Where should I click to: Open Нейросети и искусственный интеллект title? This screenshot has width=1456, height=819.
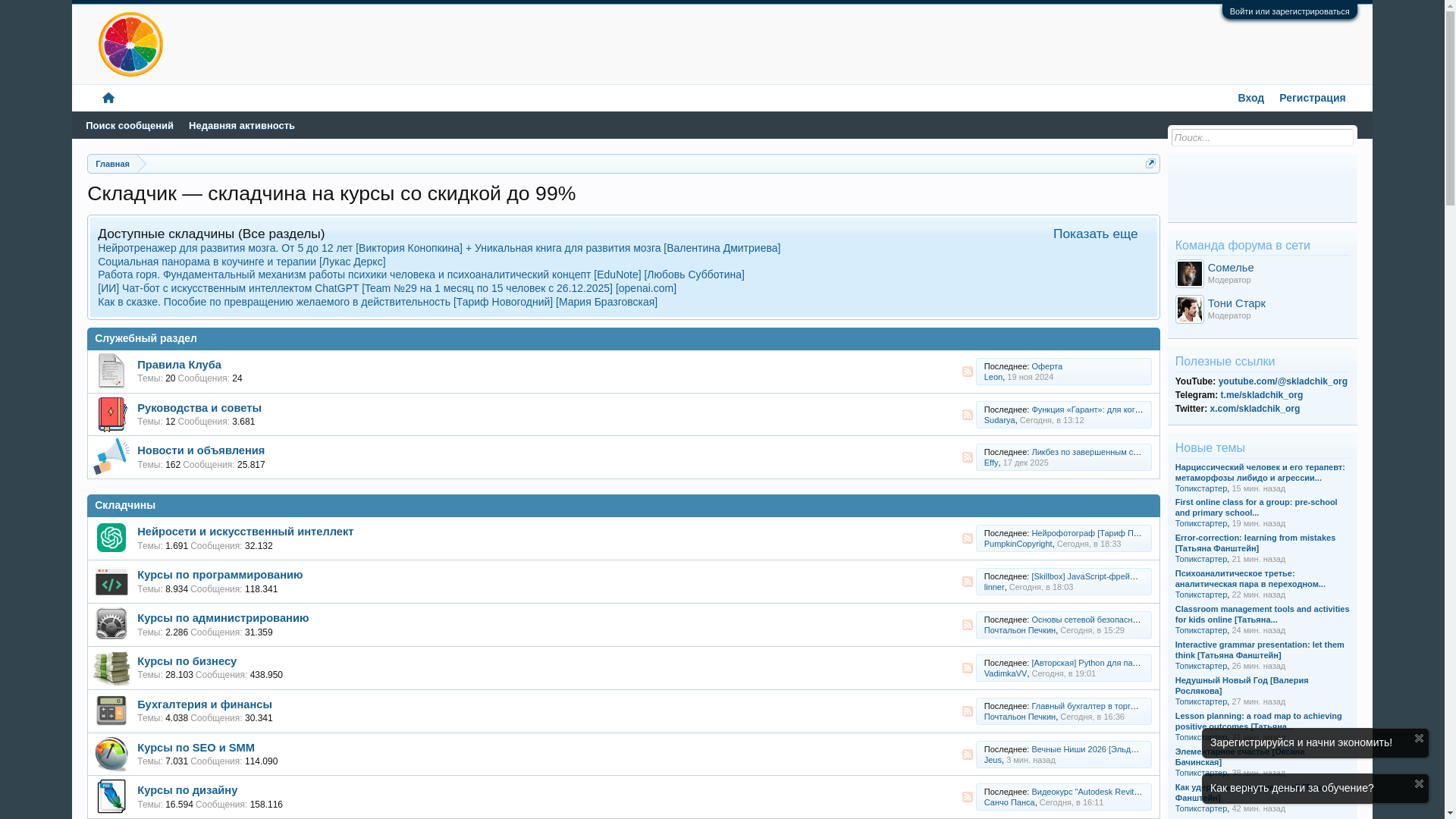[245, 532]
